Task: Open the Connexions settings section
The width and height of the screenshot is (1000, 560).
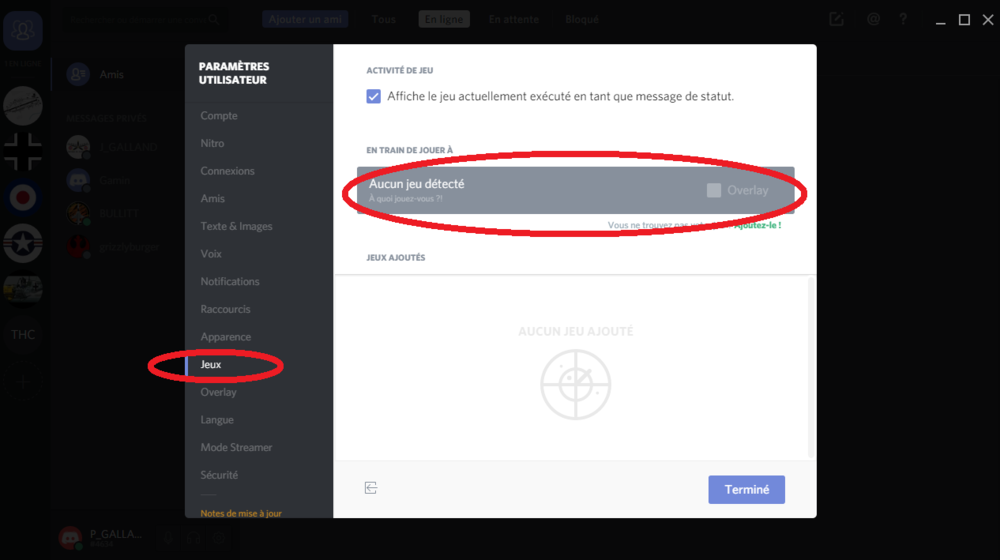Action: (x=227, y=171)
